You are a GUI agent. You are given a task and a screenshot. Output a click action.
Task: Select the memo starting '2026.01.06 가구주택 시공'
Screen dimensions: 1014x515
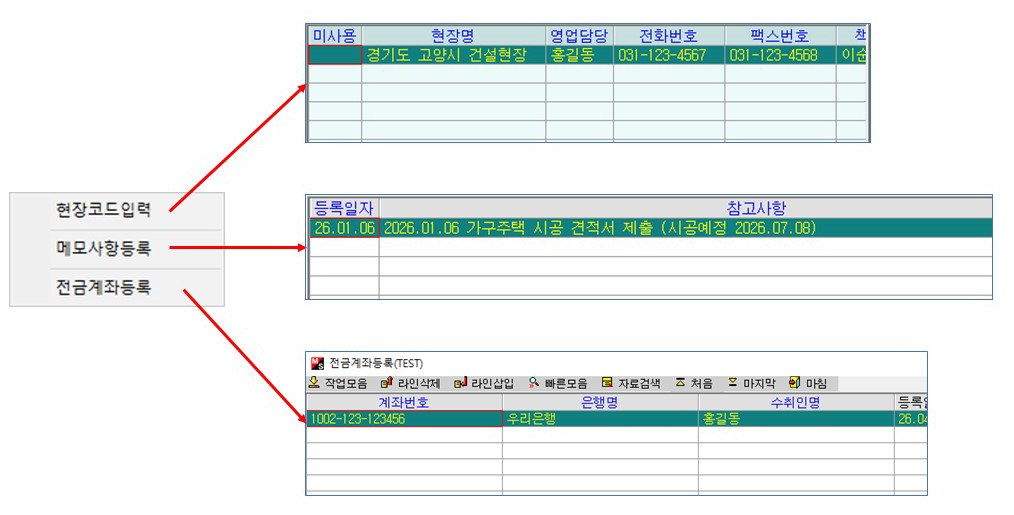point(685,228)
